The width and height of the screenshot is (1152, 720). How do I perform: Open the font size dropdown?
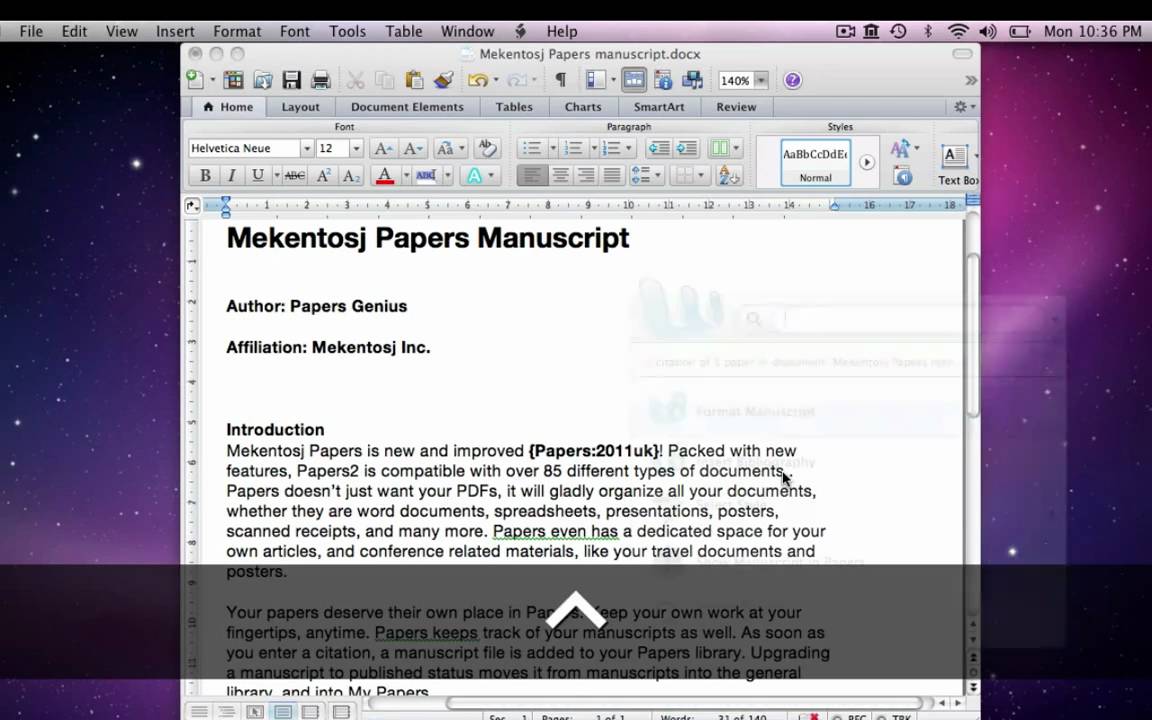pos(356,148)
